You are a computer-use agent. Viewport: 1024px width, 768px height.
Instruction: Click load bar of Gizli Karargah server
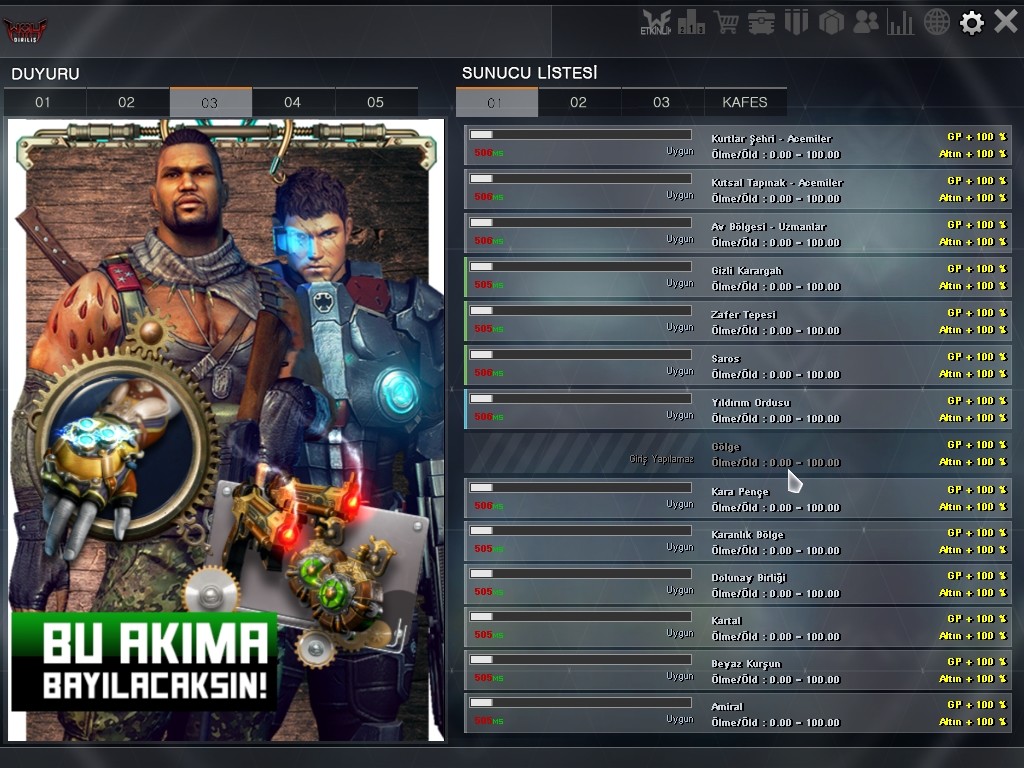(581, 266)
